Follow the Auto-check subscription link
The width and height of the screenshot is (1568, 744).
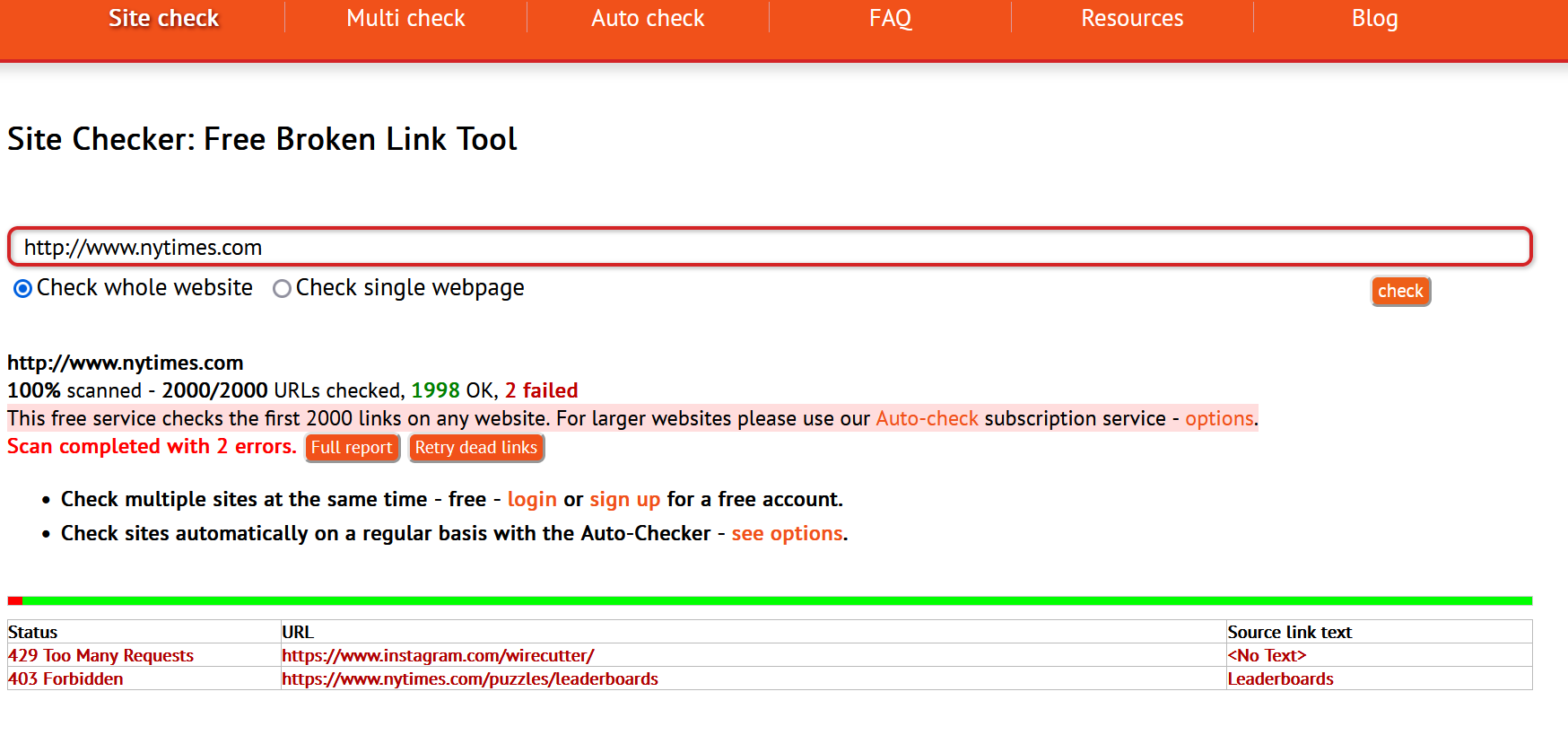click(x=927, y=418)
